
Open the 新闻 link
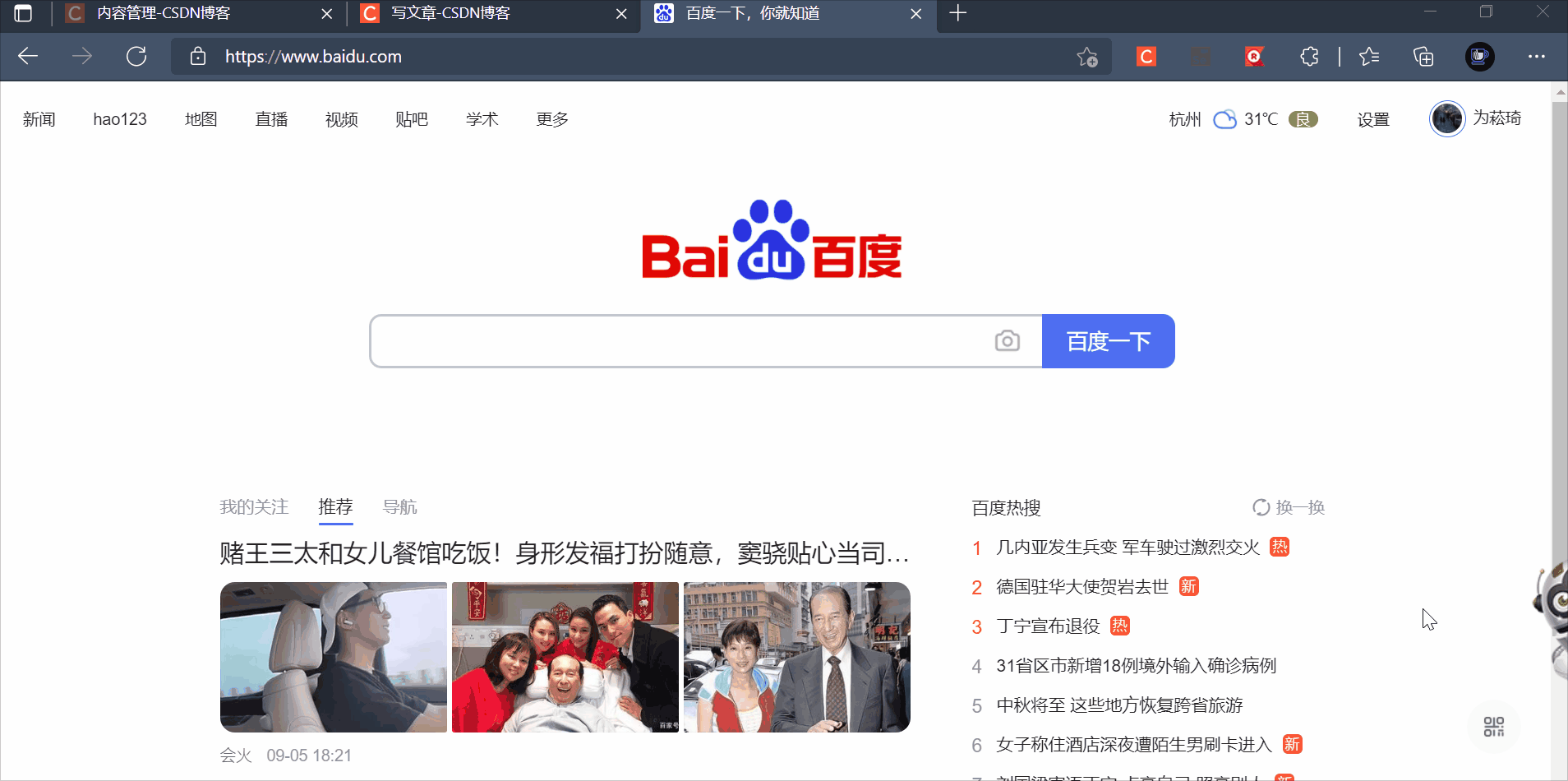pyautogui.click(x=39, y=119)
